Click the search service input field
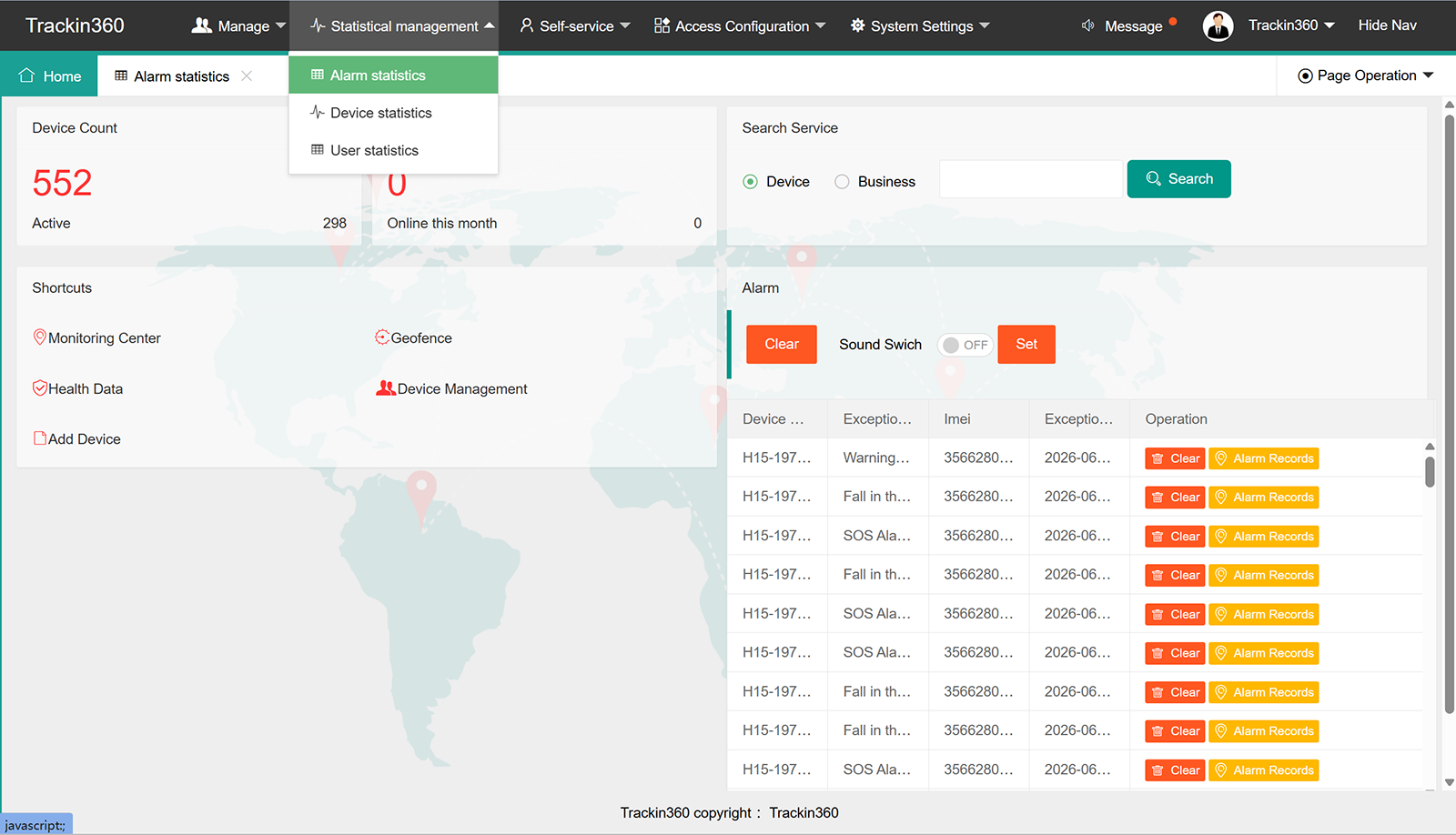The height and width of the screenshot is (835, 1456). coord(1031,179)
